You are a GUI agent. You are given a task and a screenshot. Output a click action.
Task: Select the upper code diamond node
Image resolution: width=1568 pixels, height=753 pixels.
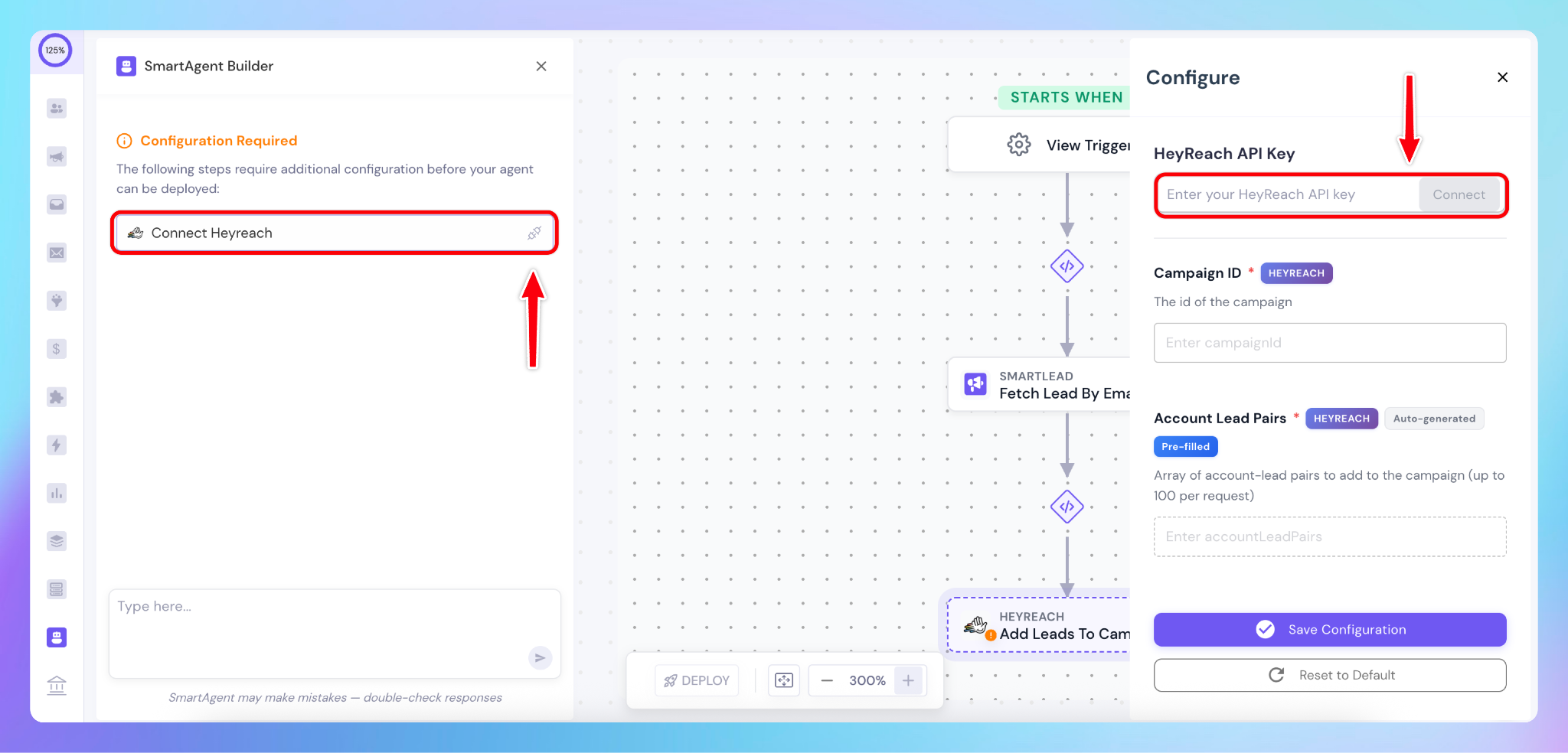click(x=1067, y=266)
